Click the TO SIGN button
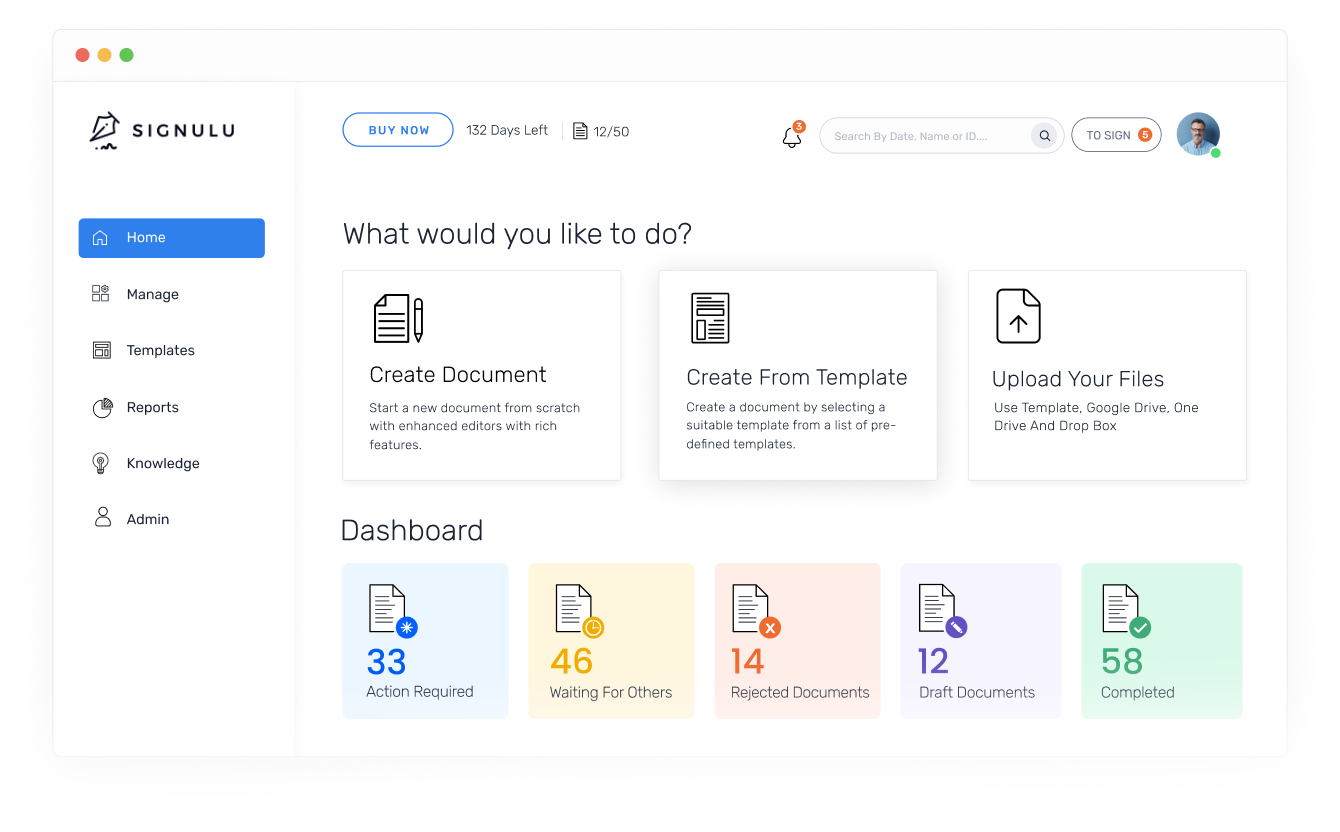This screenshot has height=832, width=1340. pyautogui.click(x=1115, y=135)
